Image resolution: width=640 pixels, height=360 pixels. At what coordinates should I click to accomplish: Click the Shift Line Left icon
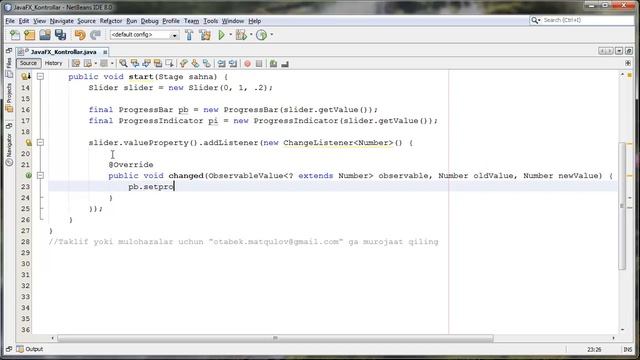coord(221,64)
